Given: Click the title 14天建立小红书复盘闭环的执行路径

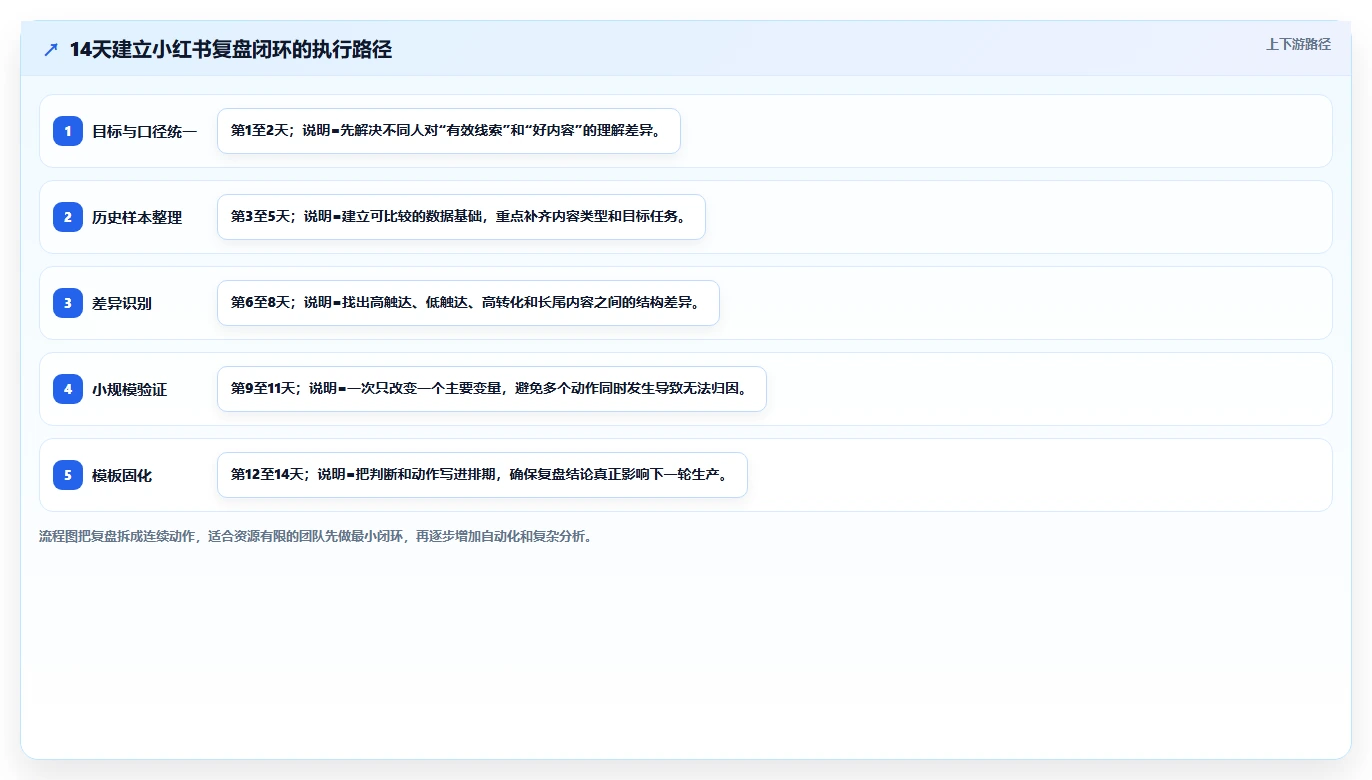Looking at the screenshot, I should 230,50.
